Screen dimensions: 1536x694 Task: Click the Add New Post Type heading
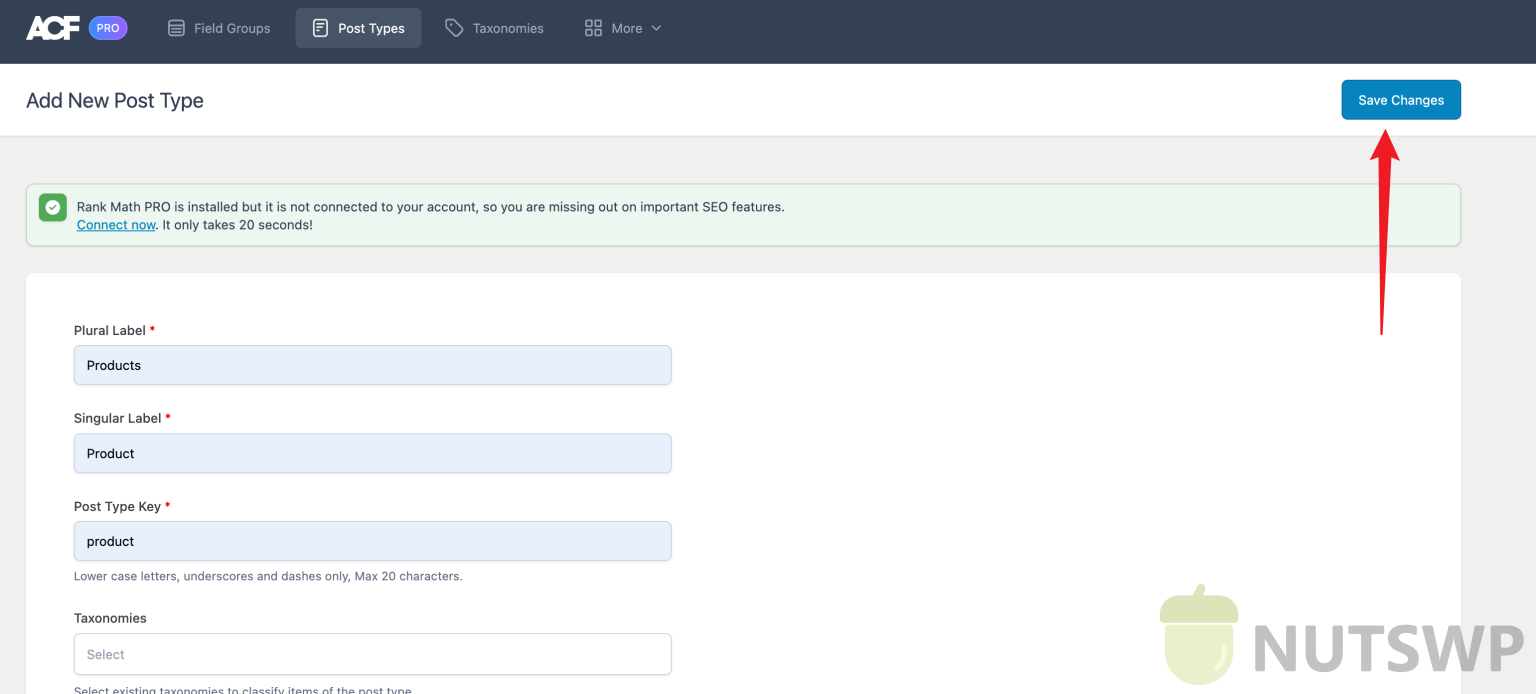pos(115,100)
